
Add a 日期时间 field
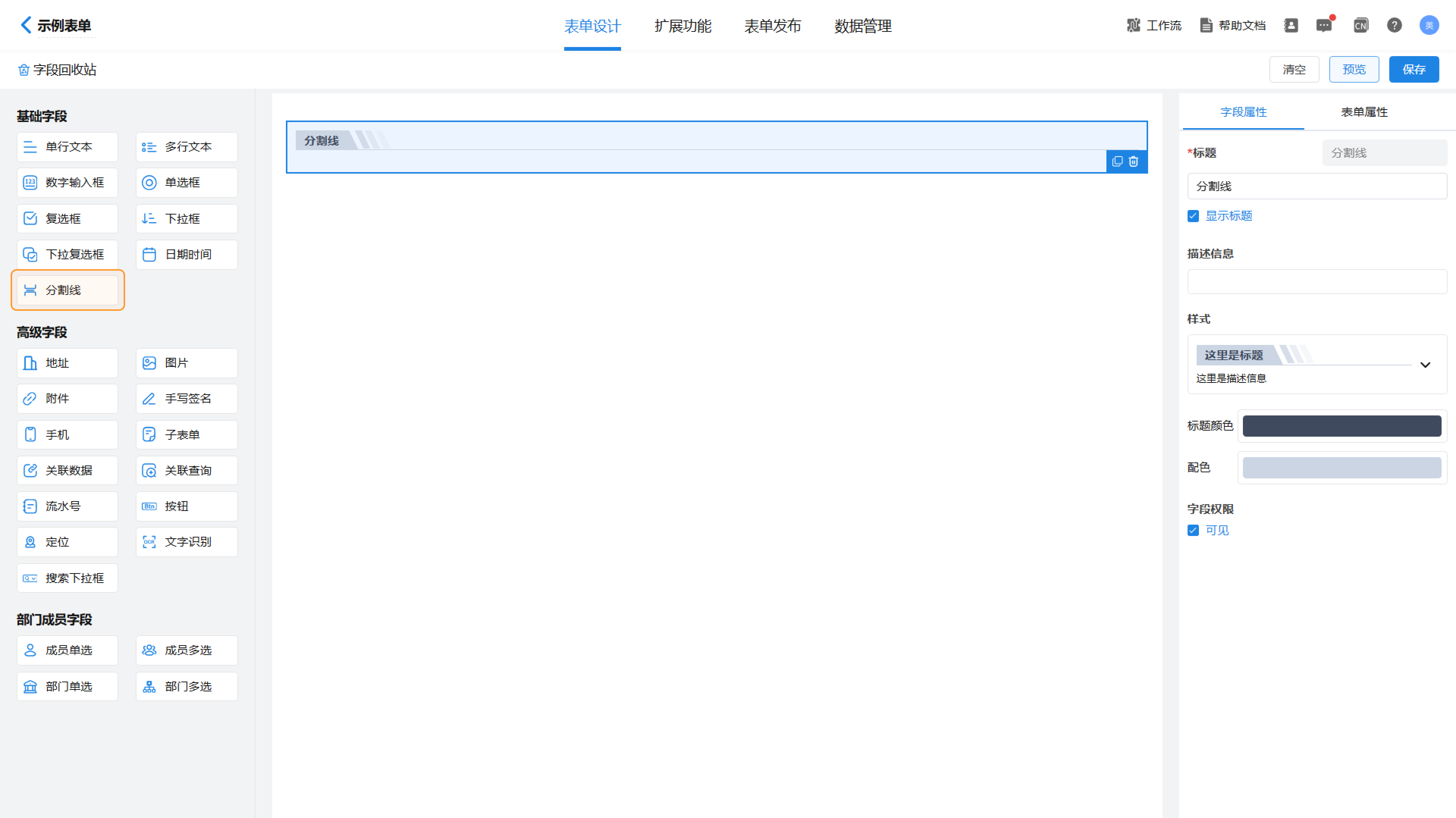187,254
